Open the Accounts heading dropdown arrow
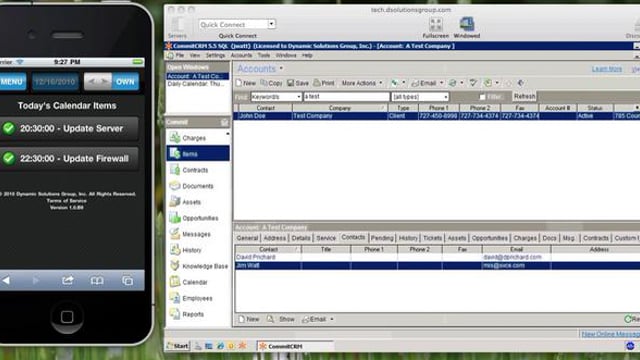Screen dimensions: 640x360 (281, 68)
